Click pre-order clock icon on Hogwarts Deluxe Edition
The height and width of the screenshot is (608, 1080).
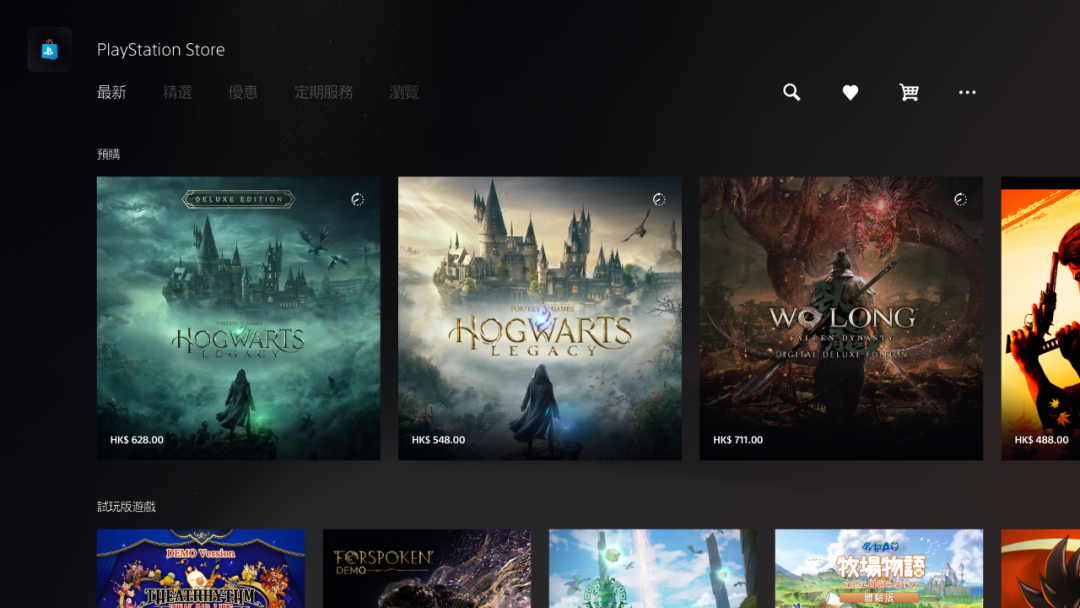click(357, 200)
